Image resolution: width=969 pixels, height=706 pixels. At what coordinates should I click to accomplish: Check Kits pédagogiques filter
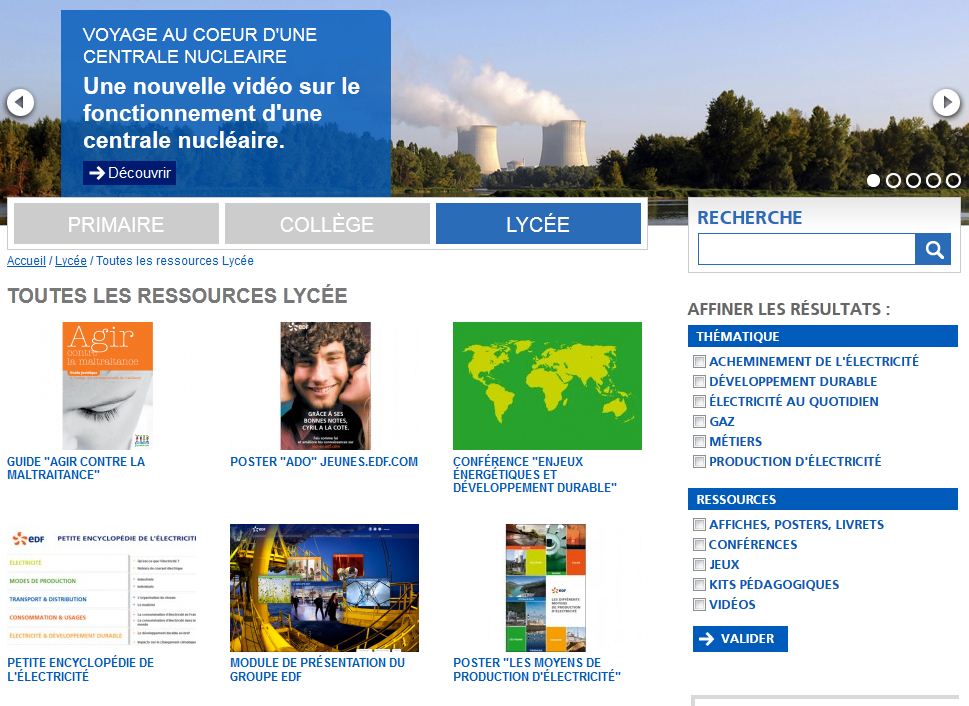pyautogui.click(x=699, y=585)
